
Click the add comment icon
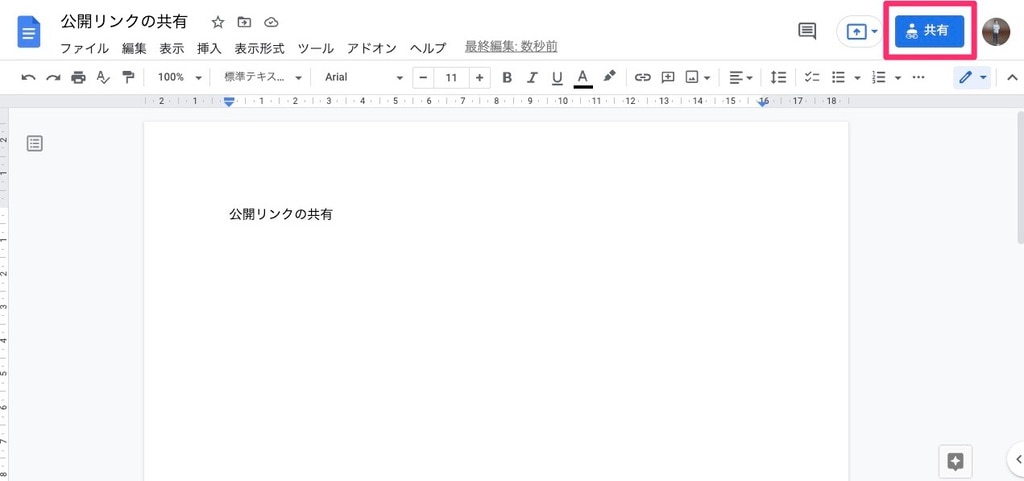tap(667, 78)
